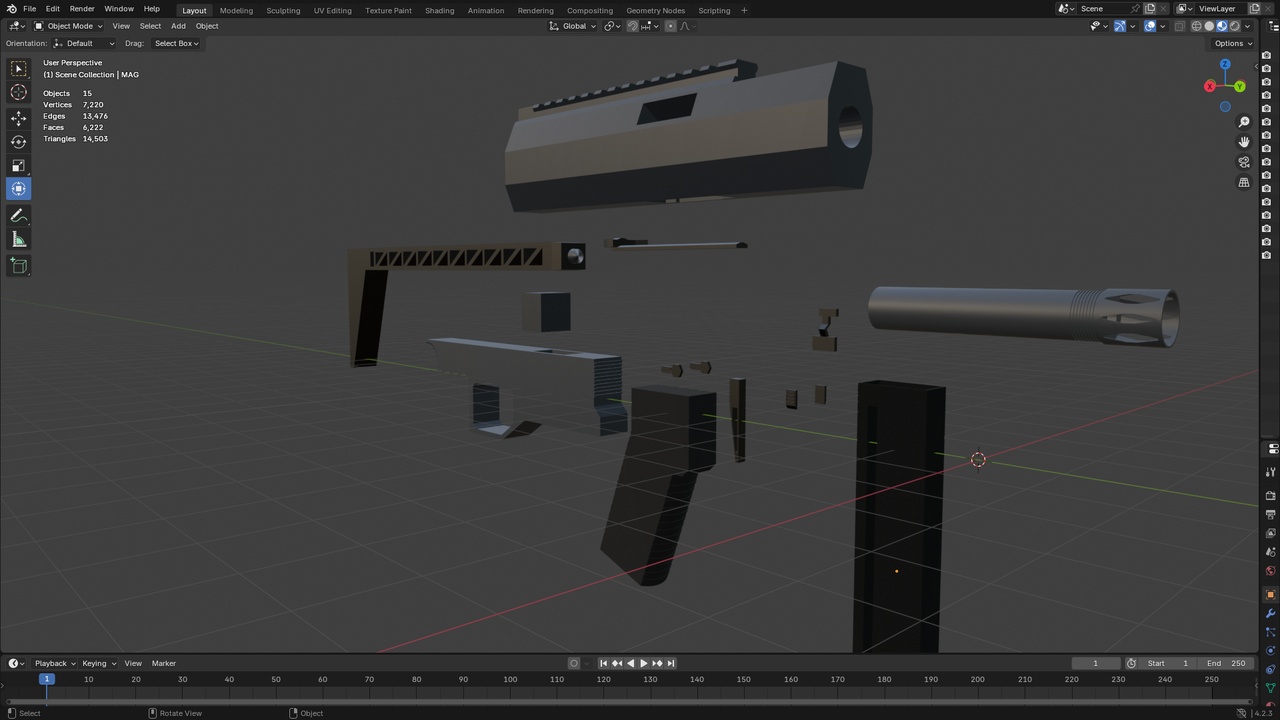
Task: Toggle show overlays button
Action: [1150, 26]
